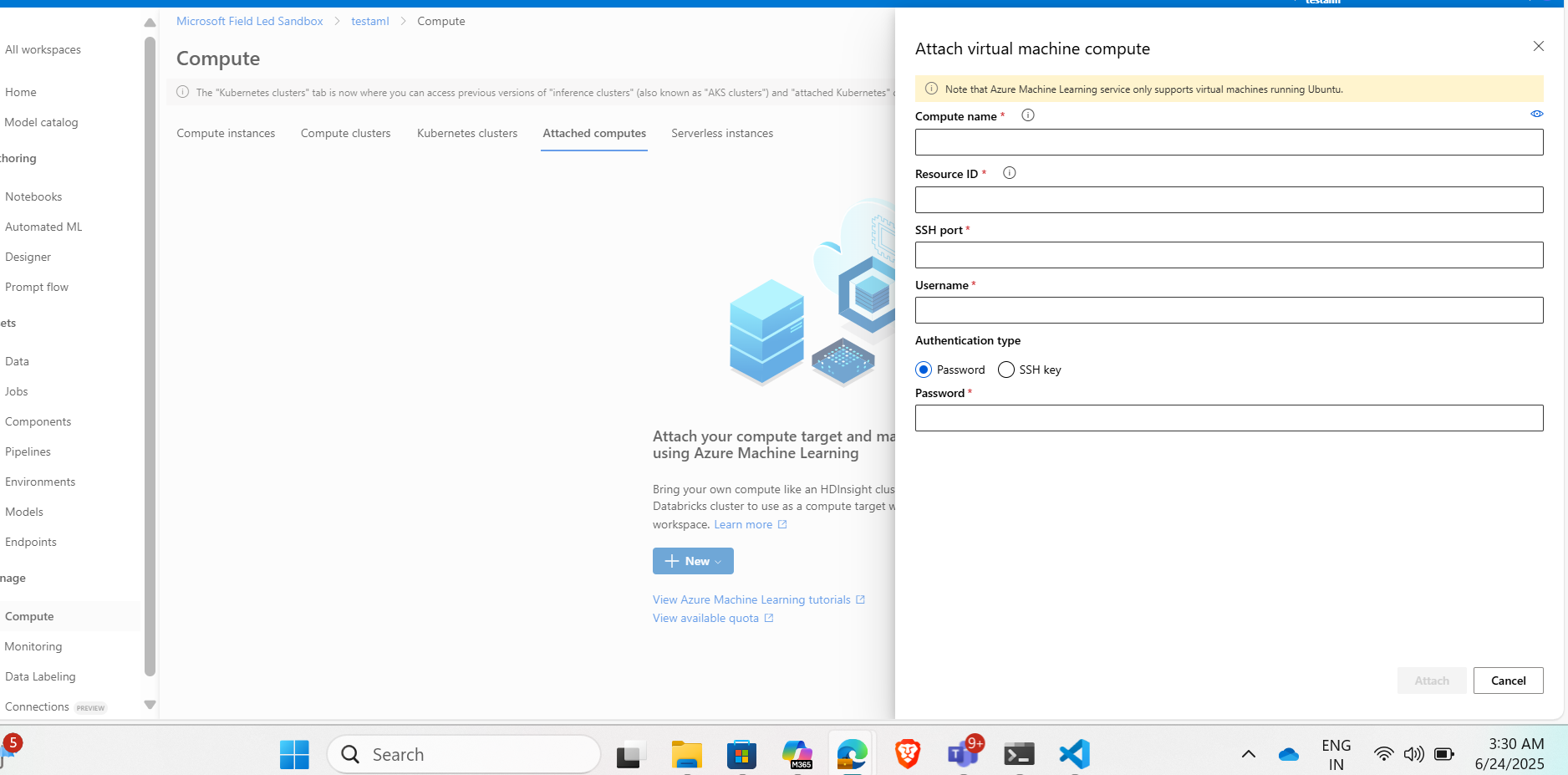Screen dimensions: 1568x775
Task: Open the volume speaker tray icon
Action: 1413,754
